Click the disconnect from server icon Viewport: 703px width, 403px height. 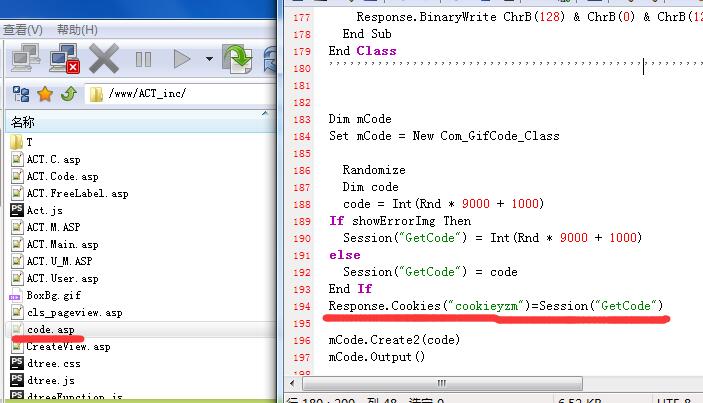tap(65, 60)
